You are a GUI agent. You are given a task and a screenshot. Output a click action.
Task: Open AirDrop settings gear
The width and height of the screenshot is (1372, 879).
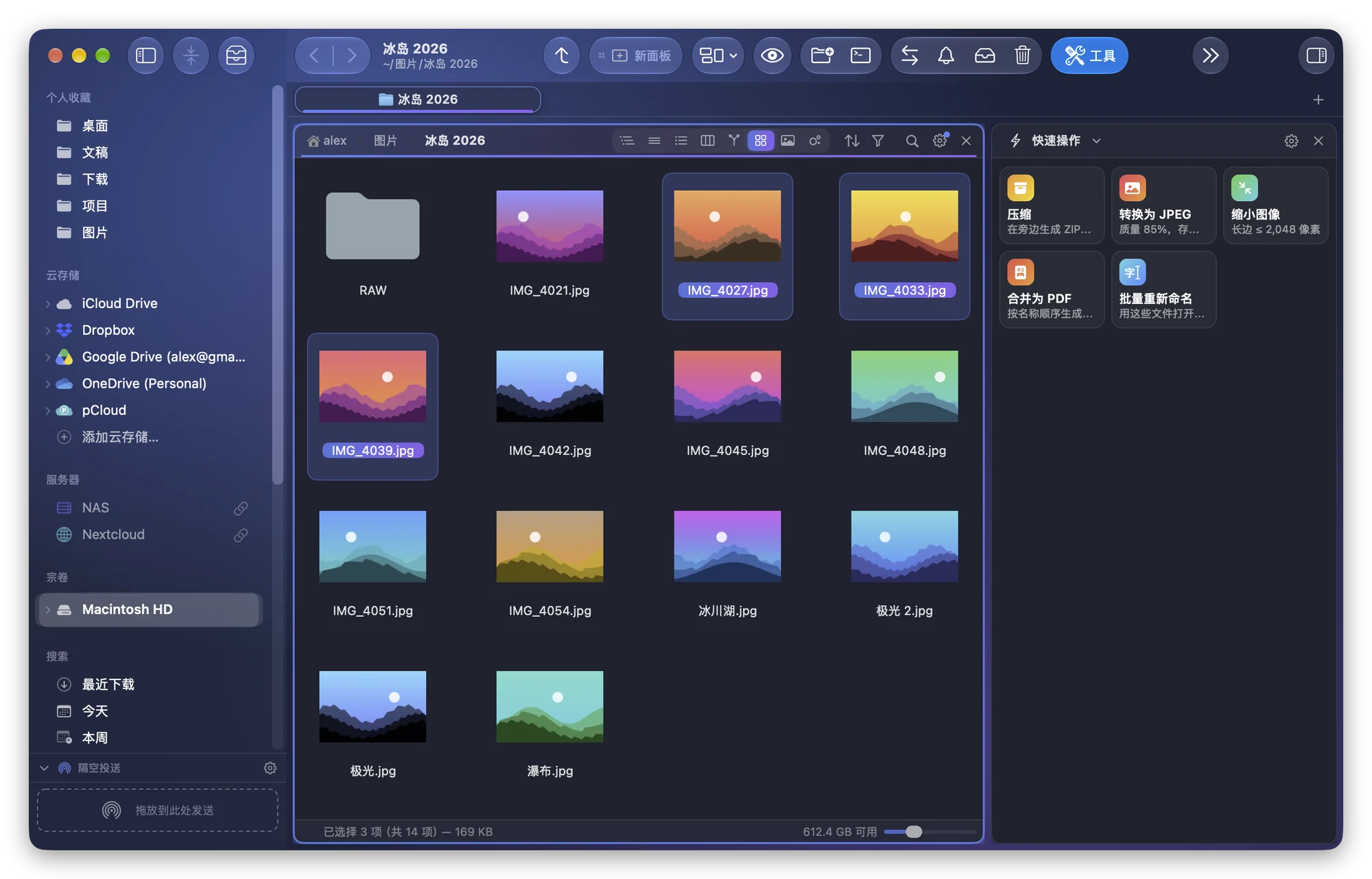[x=270, y=768]
